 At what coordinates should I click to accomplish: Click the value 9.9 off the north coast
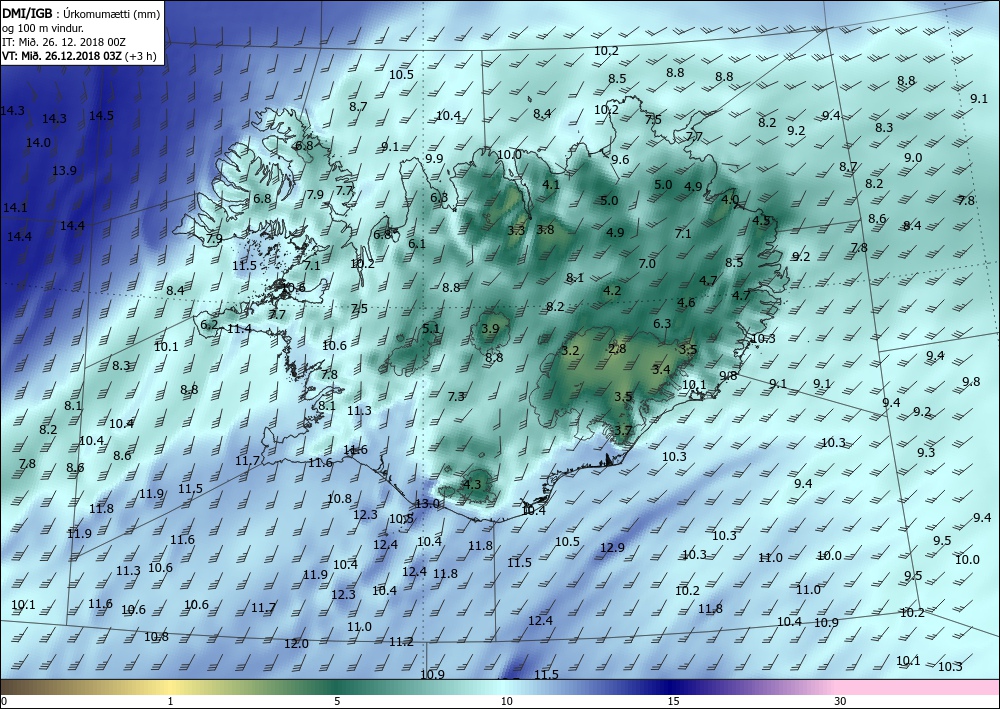(x=434, y=158)
